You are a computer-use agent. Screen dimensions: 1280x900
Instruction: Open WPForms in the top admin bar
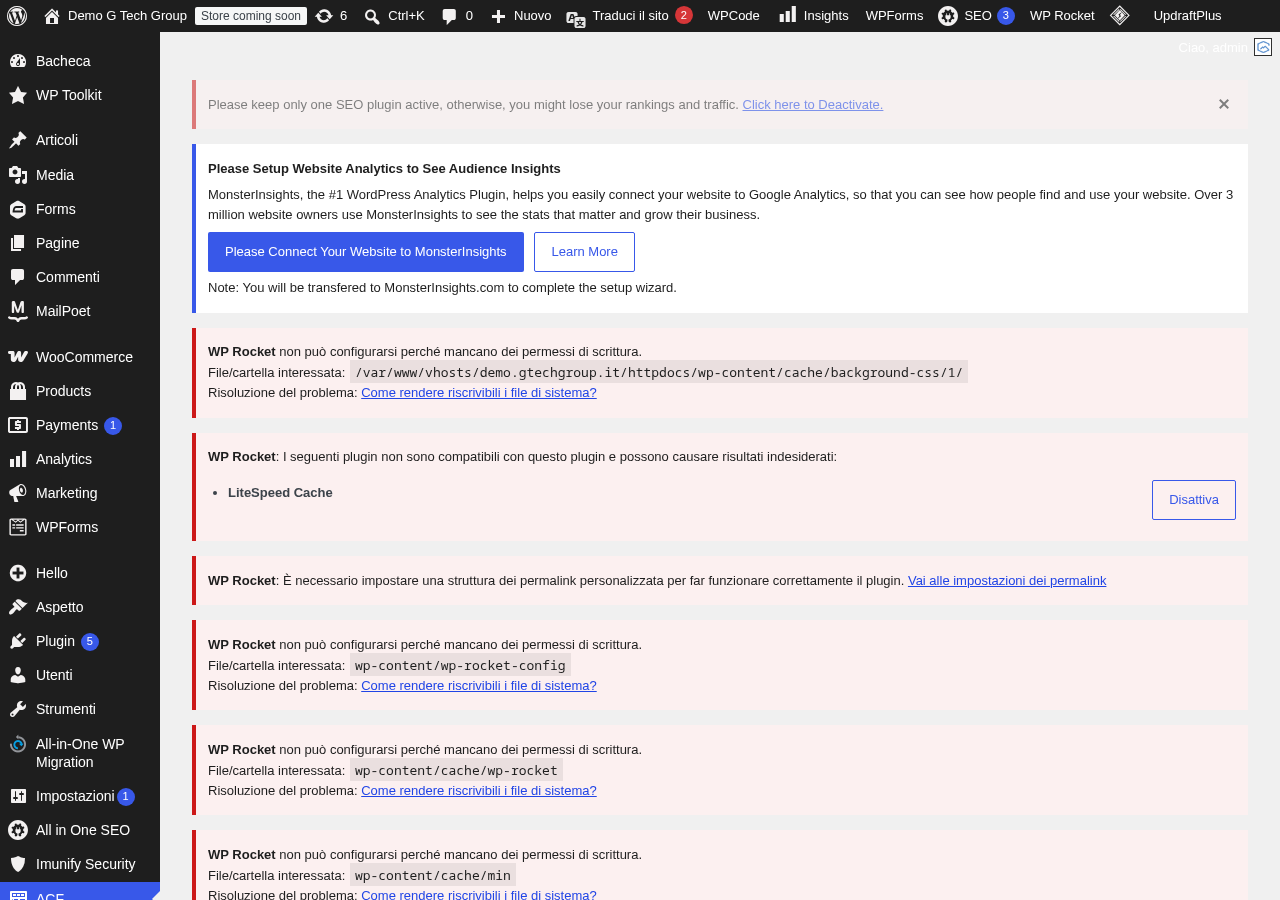(x=894, y=16)
